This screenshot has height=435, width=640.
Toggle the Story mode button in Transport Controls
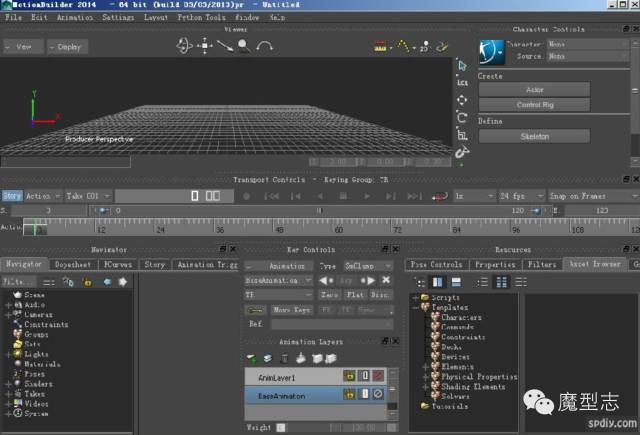pyautogui.click(x=12, y=196)
